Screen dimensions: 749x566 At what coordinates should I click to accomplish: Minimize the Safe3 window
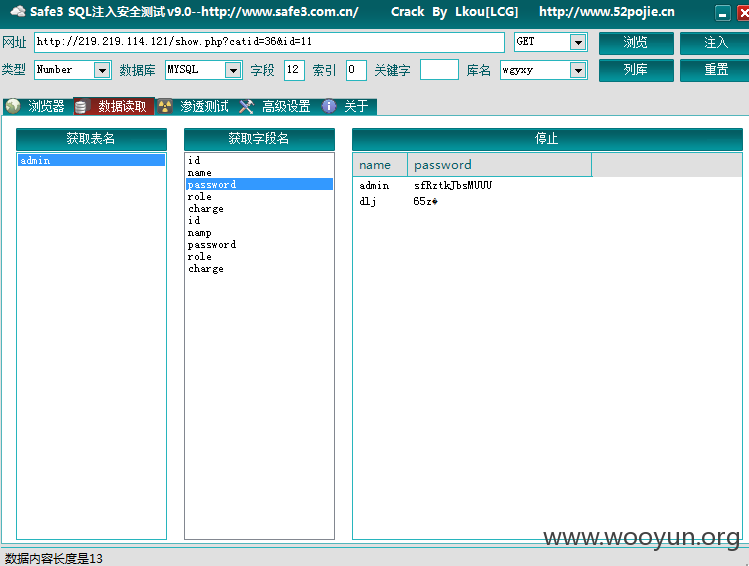[723, 13]
